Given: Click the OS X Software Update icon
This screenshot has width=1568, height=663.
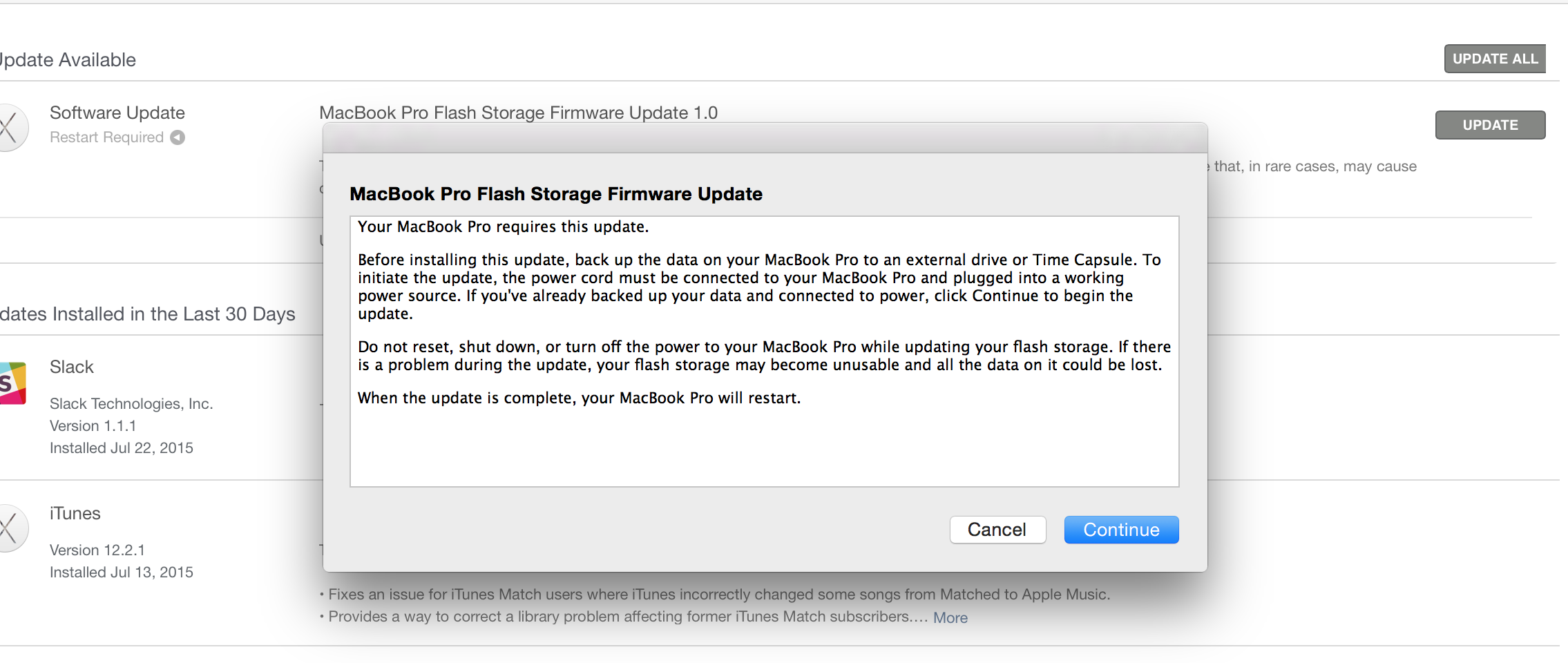Looking at the screenshot, I should [12, 128].
